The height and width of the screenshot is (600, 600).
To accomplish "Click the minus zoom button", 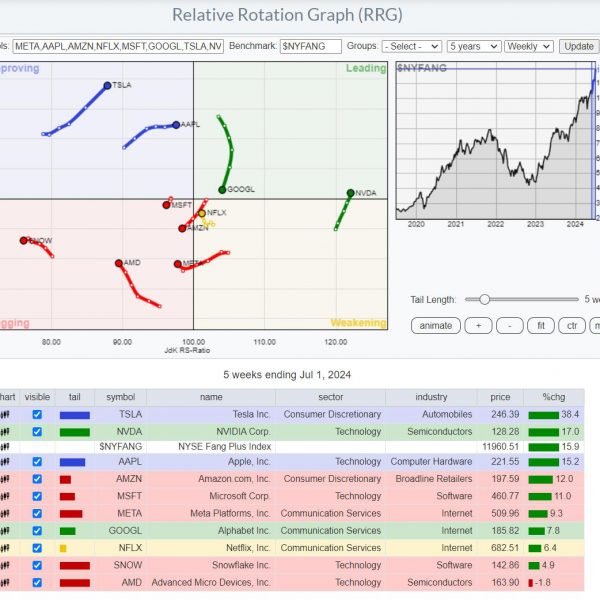I will pos(510,326).
